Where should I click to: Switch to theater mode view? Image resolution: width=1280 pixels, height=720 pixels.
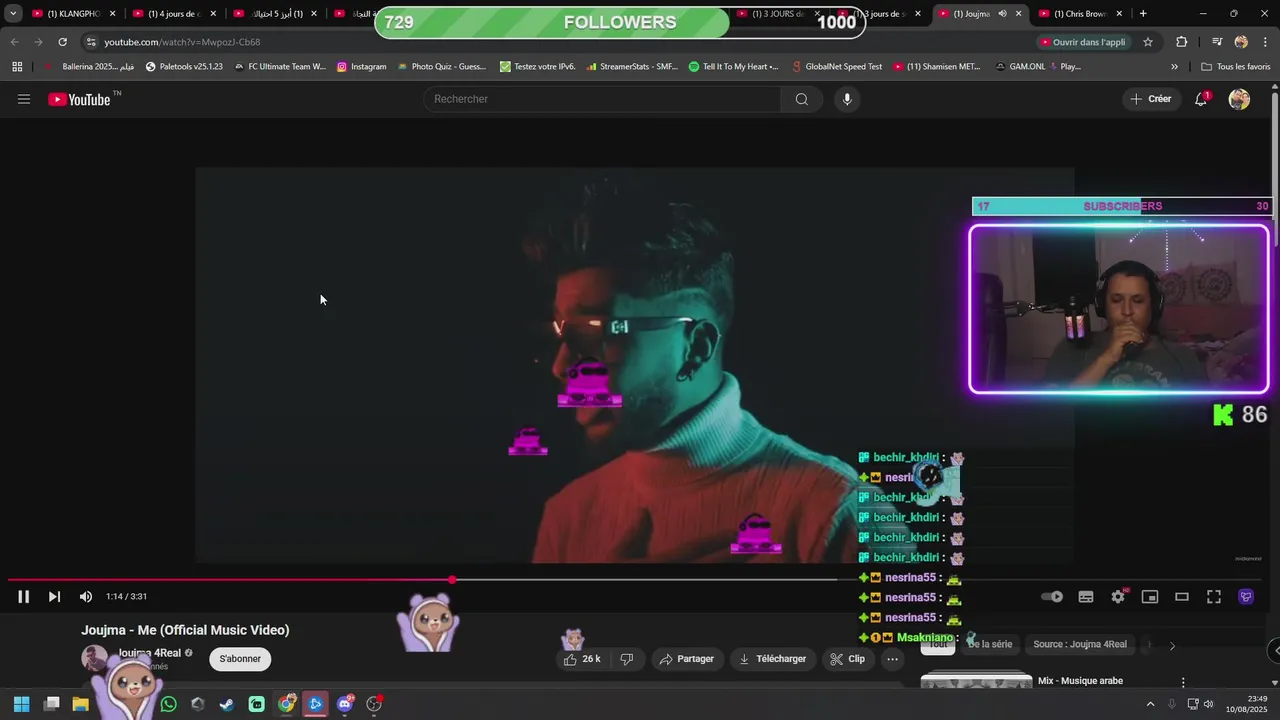(x=1182, y=597)
